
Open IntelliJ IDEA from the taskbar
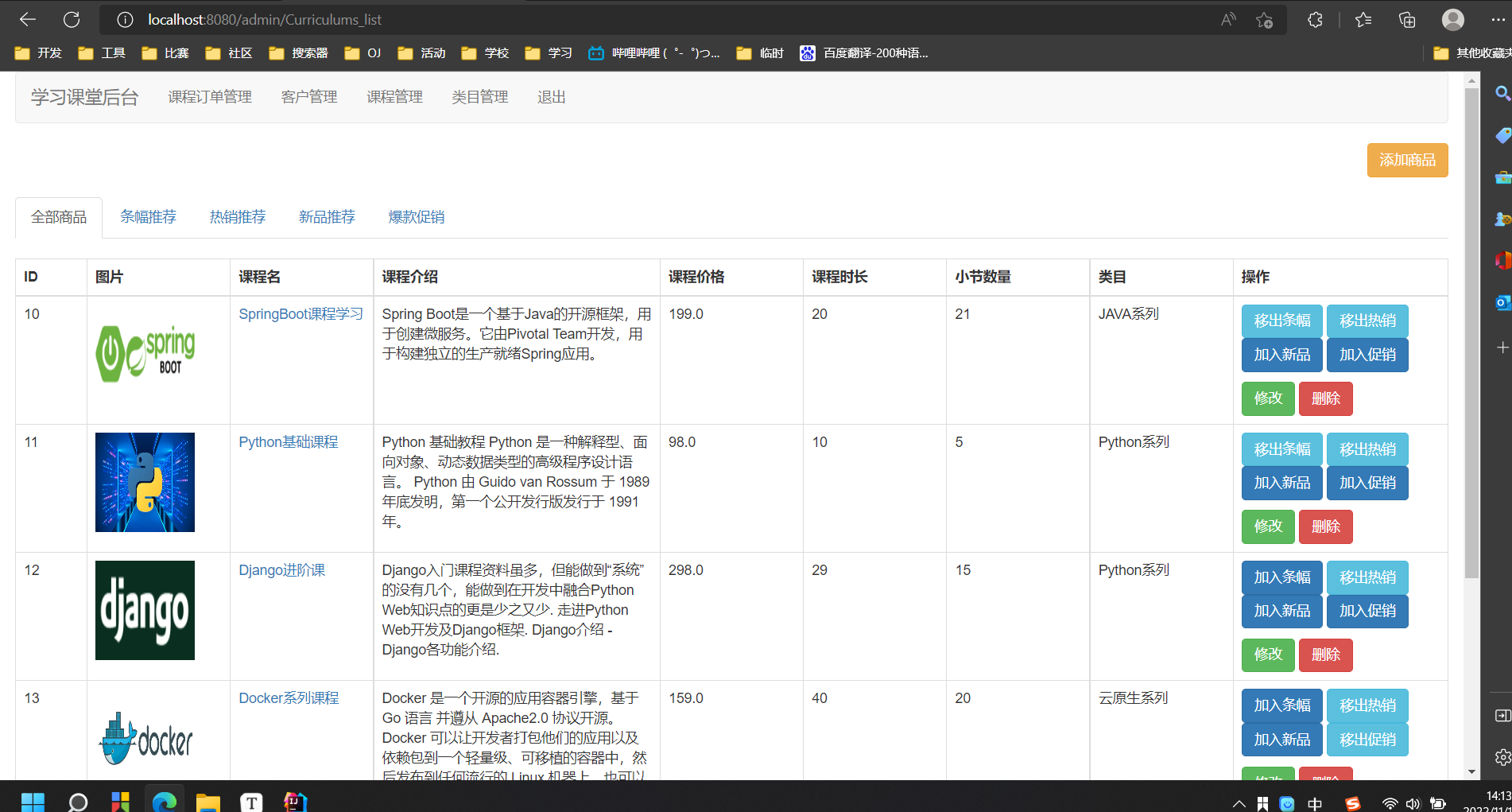[295, 802]
